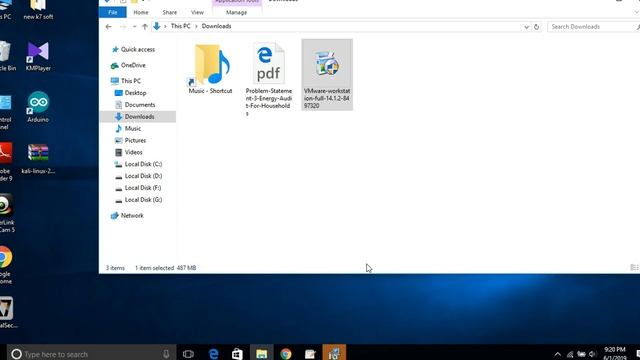Click the '3 items' status bar text

tap(115, 268)
